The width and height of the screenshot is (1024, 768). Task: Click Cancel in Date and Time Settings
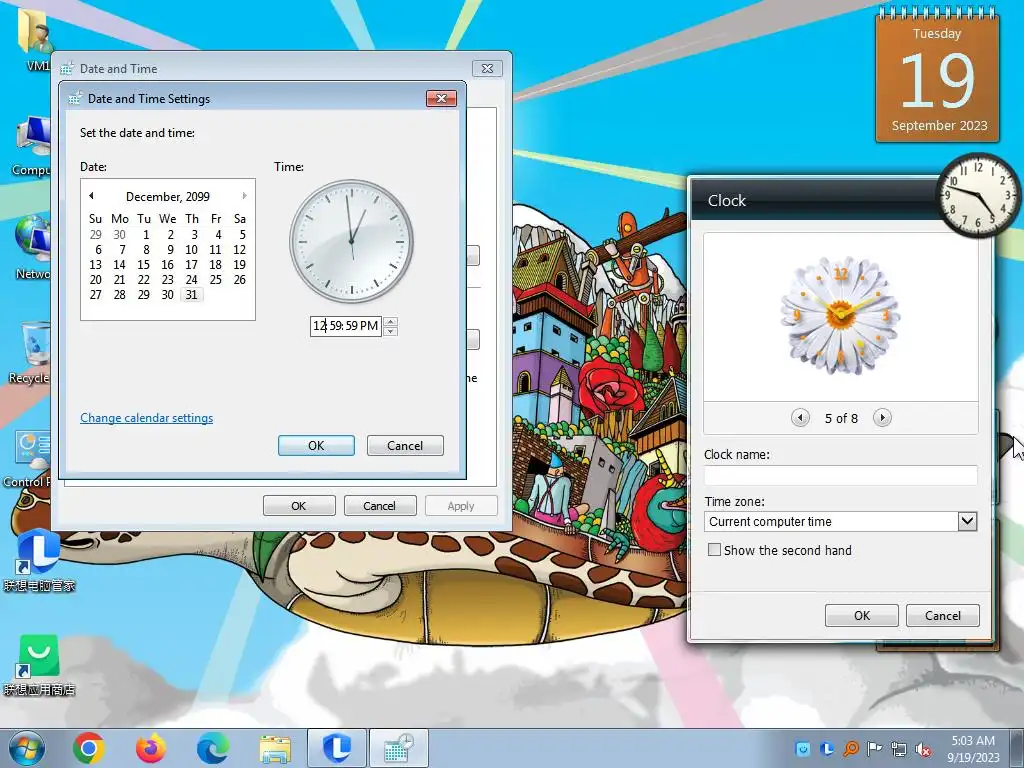click(x=405, y=445)
